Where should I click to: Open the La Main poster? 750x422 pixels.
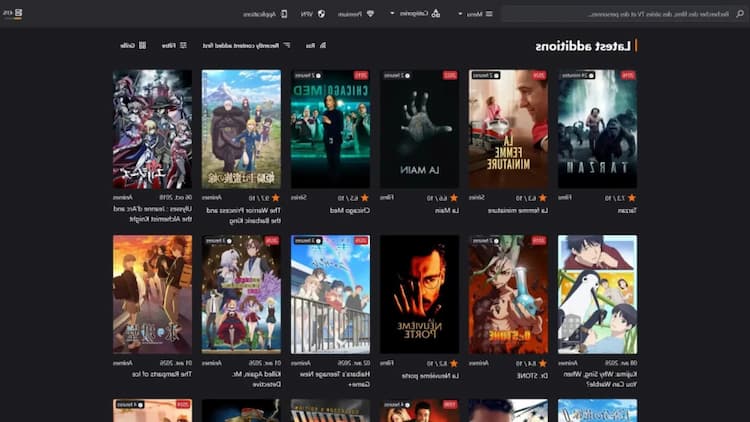point(419,129)
